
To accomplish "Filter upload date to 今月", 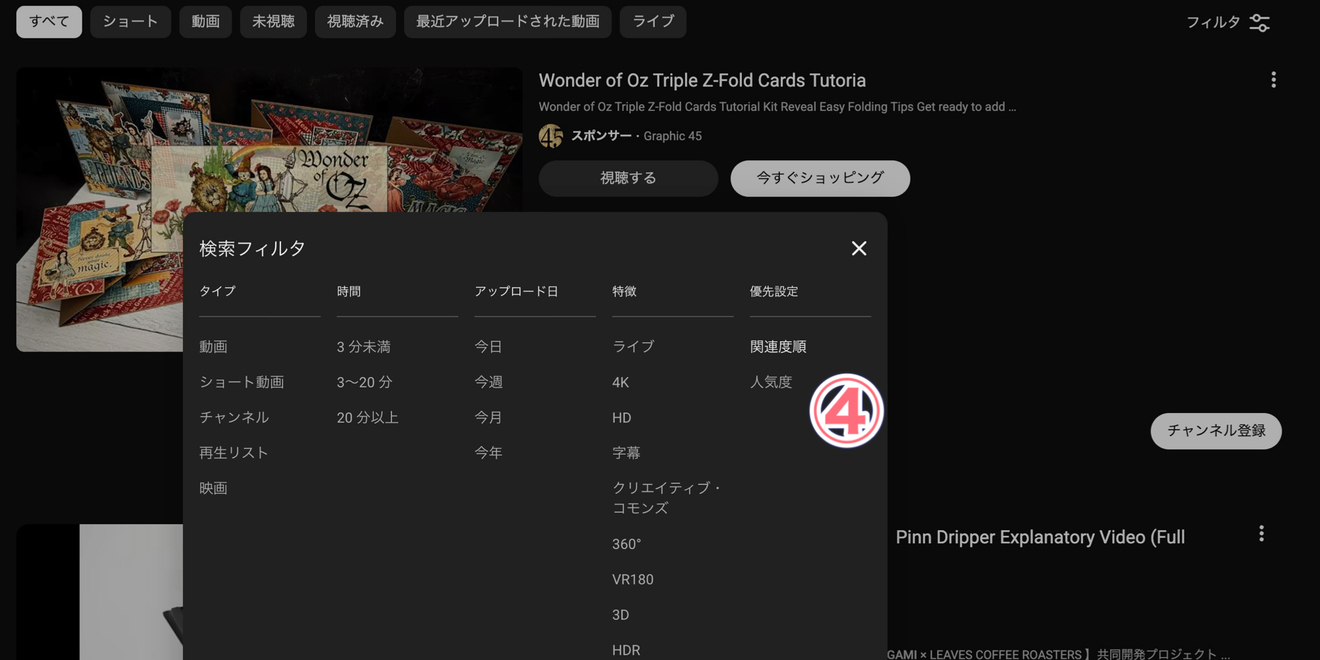I will tap(488, 417).
